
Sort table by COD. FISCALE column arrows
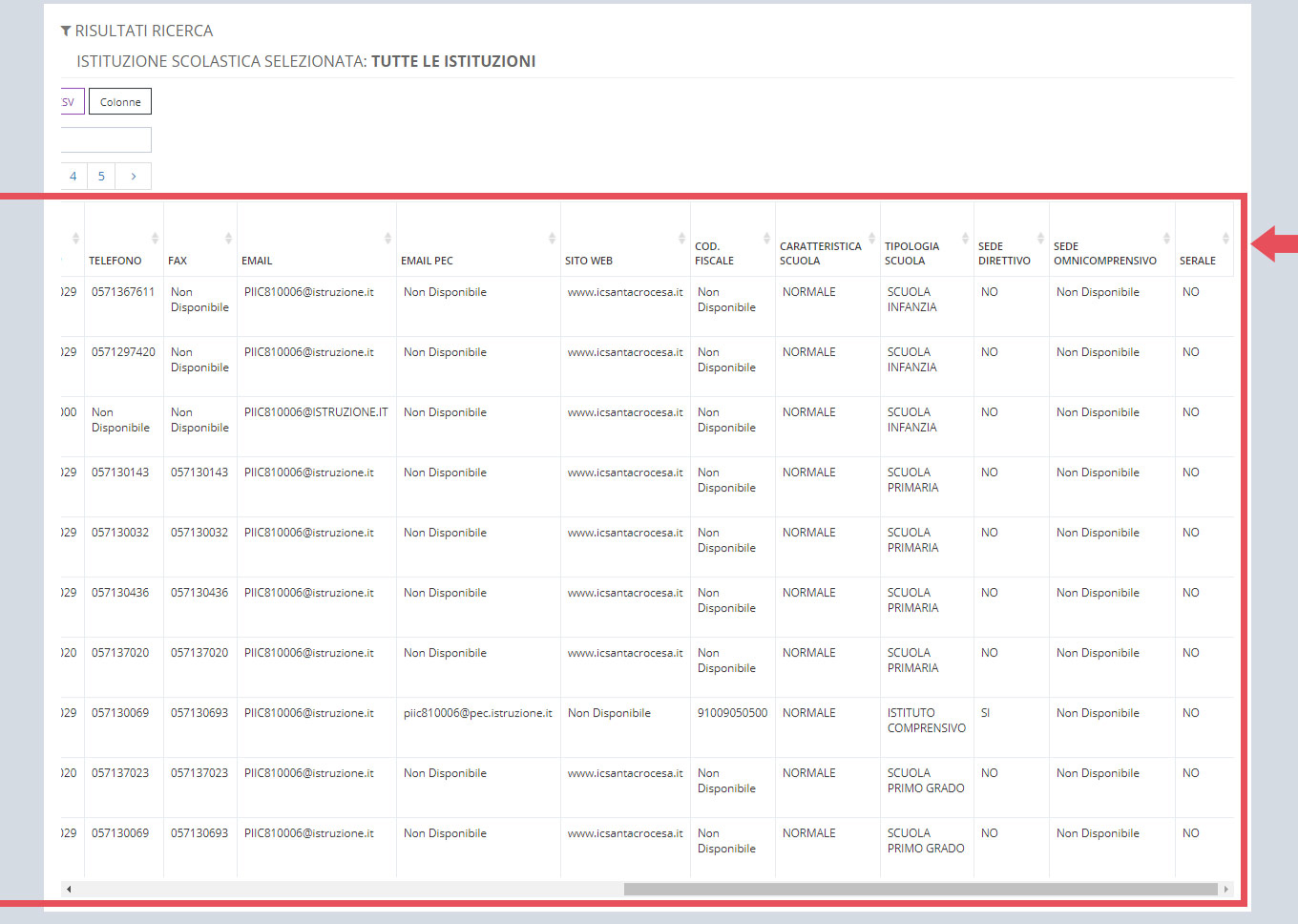(x=766, y=238)
